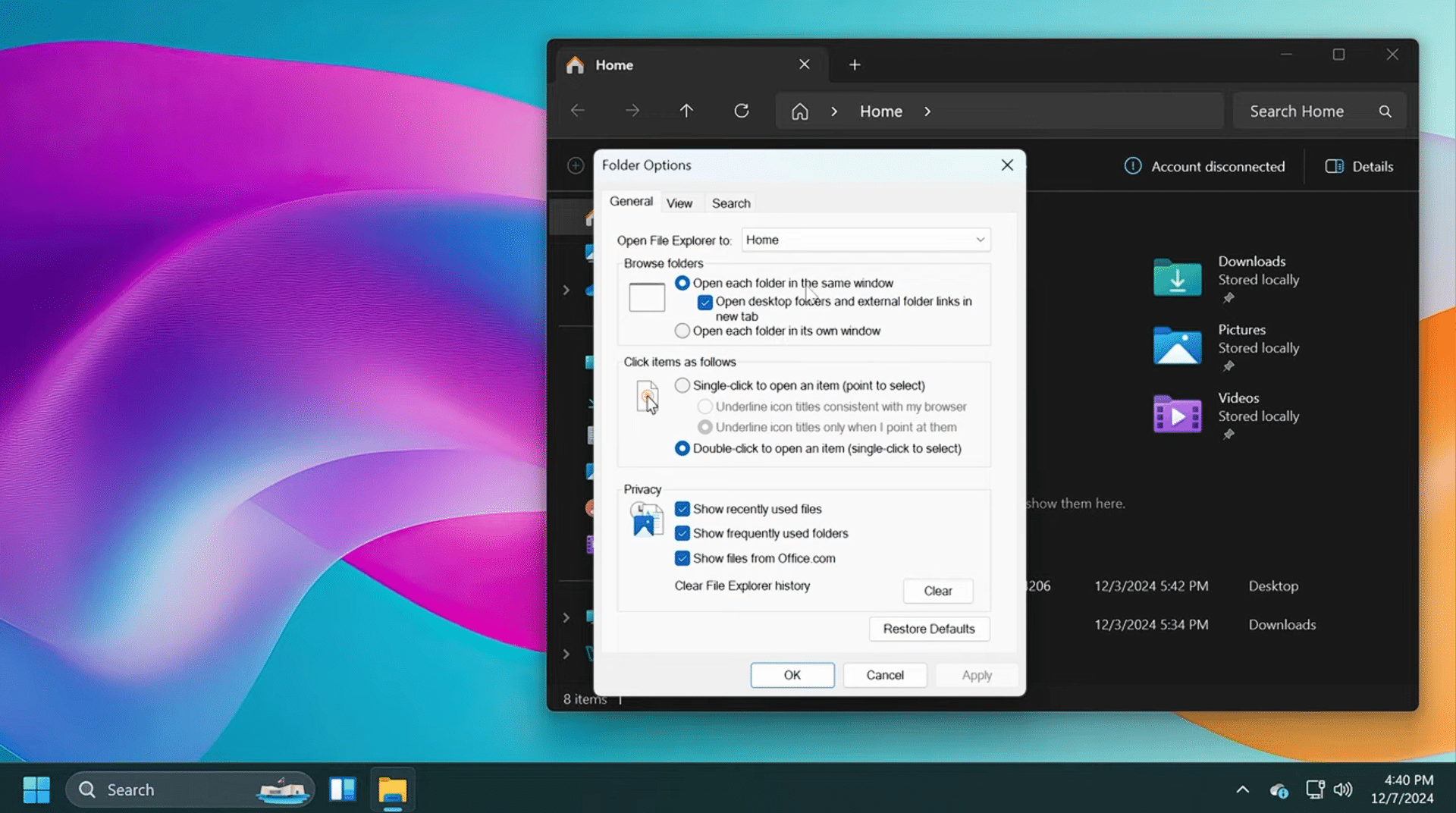
Task: Open the Task View icon on taskbar
Action: coord(343,789)
